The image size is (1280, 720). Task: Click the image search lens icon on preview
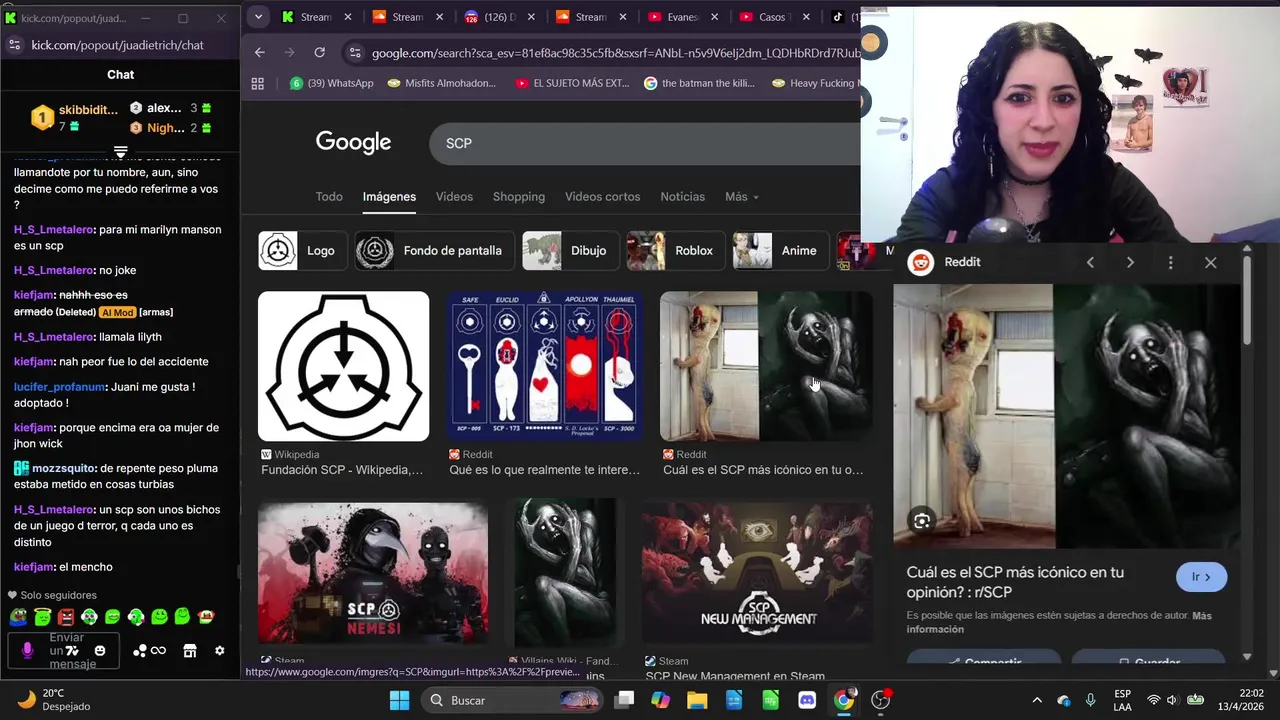[922, 520]
